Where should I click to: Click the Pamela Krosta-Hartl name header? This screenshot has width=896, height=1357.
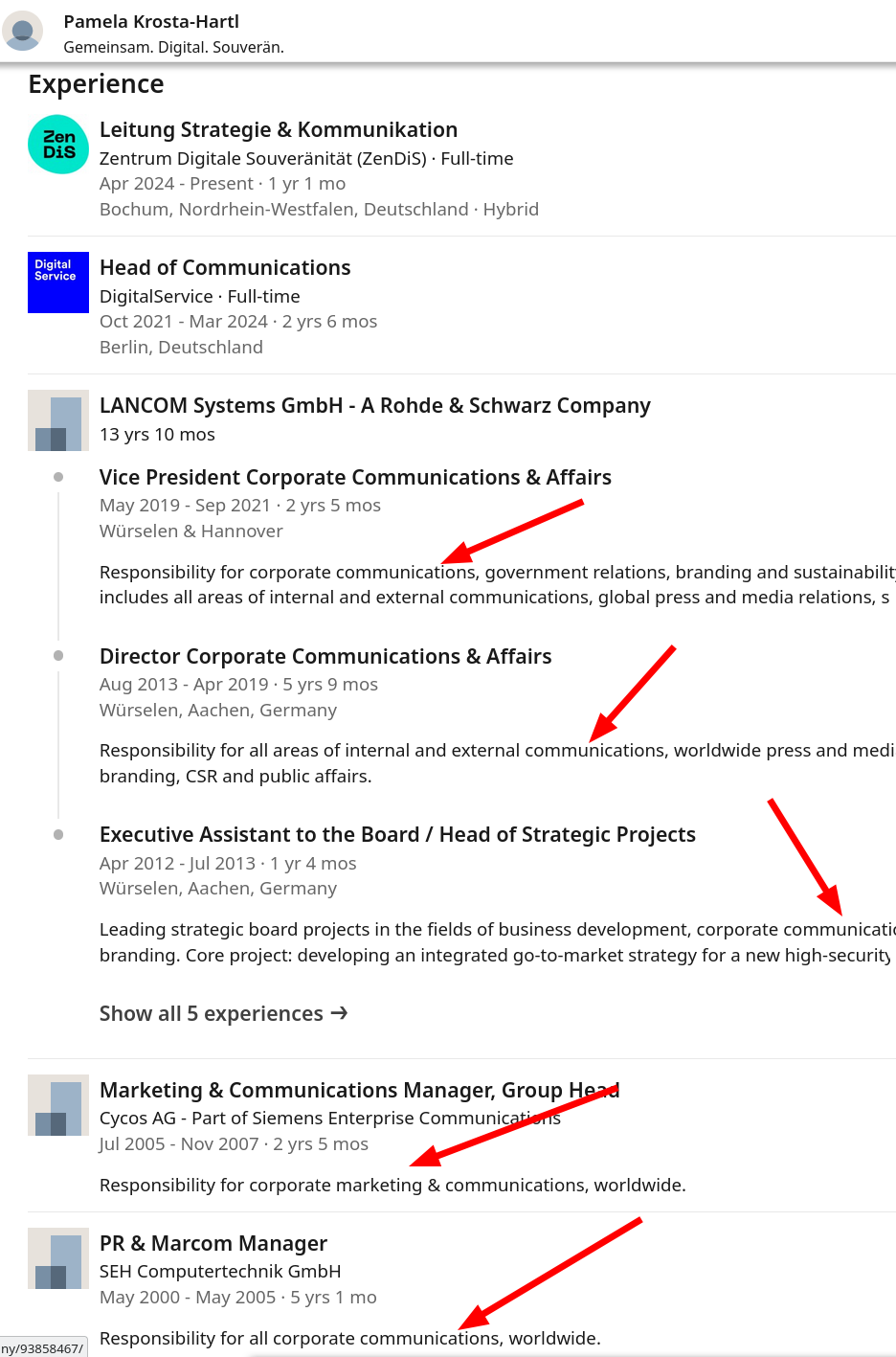click(x=151, y=21)
